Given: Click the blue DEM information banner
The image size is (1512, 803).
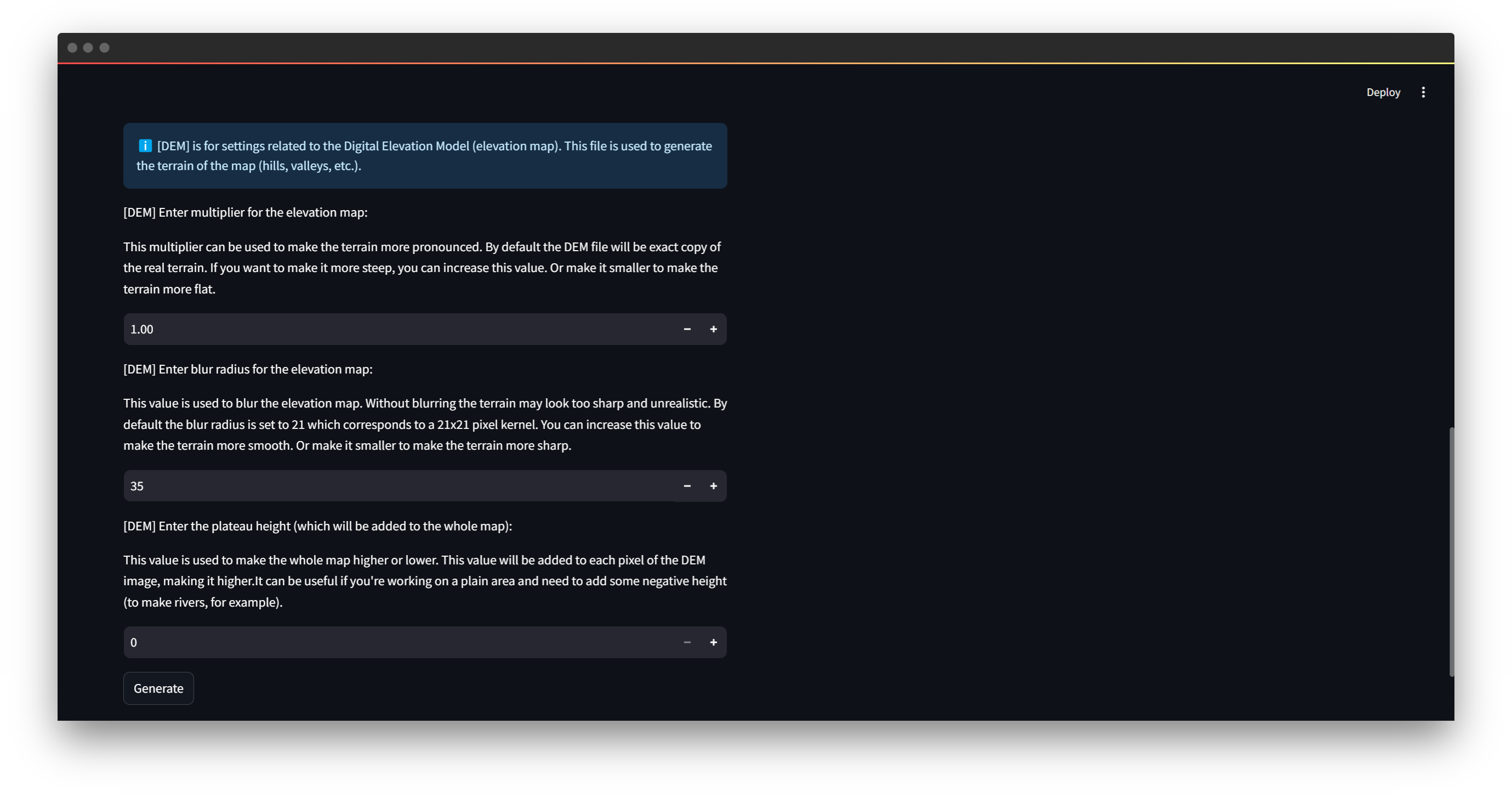Looking at the screenshot, I should [x=425, y=156].
